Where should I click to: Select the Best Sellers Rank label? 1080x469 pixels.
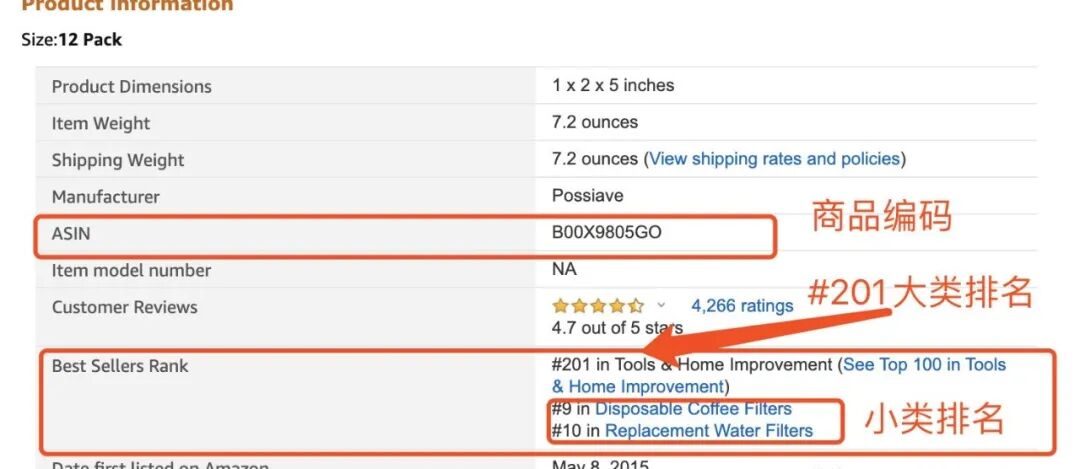point(119,366)
